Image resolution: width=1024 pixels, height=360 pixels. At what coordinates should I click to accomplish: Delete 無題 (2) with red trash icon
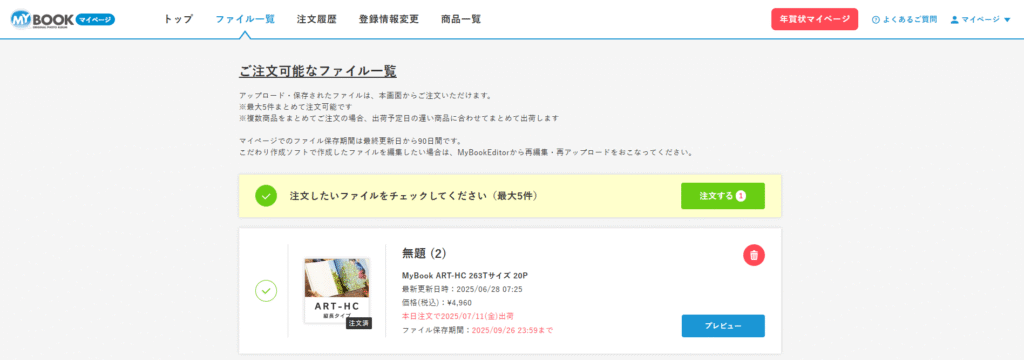754,255
